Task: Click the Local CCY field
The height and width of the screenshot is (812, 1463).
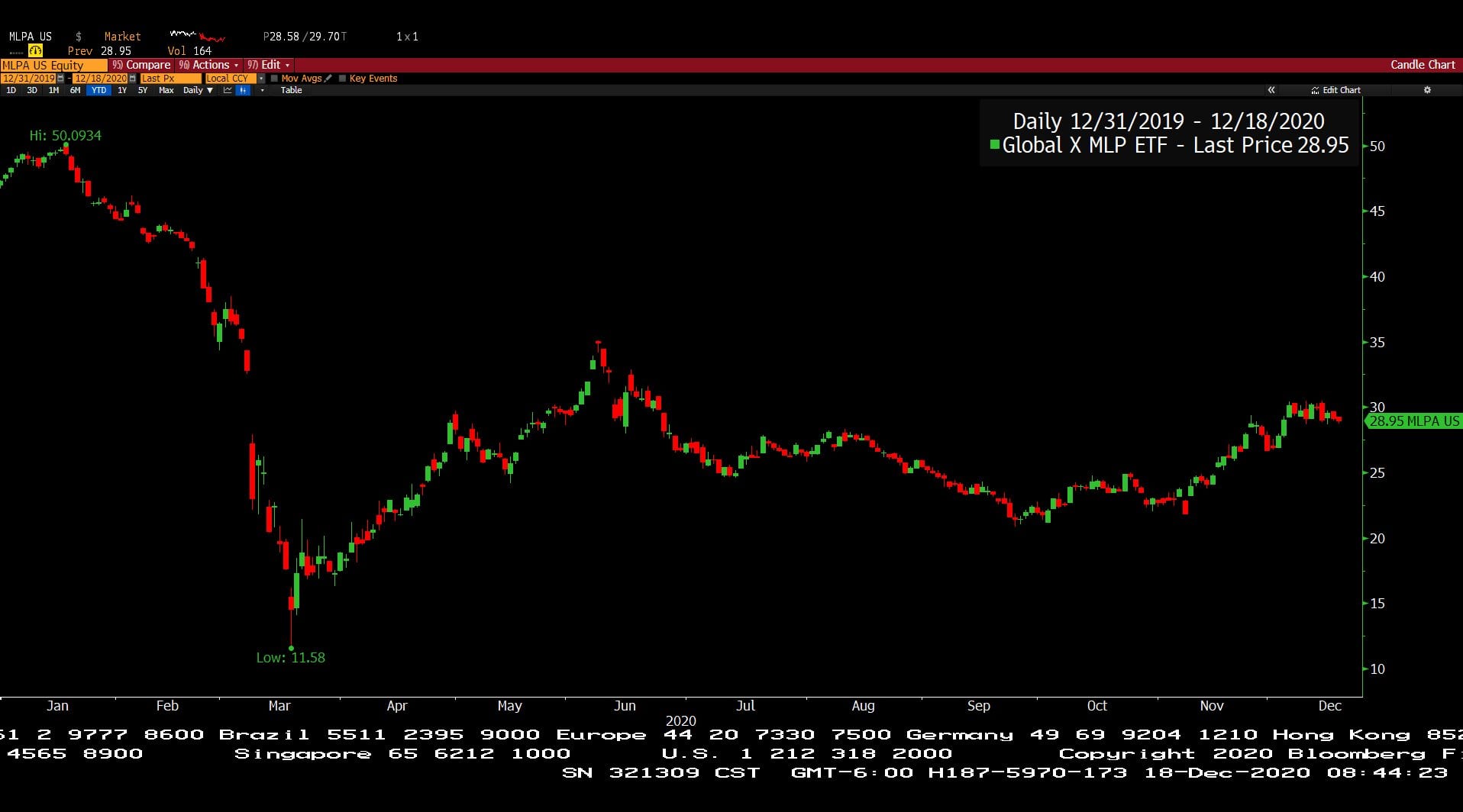Action: (231, 78)
